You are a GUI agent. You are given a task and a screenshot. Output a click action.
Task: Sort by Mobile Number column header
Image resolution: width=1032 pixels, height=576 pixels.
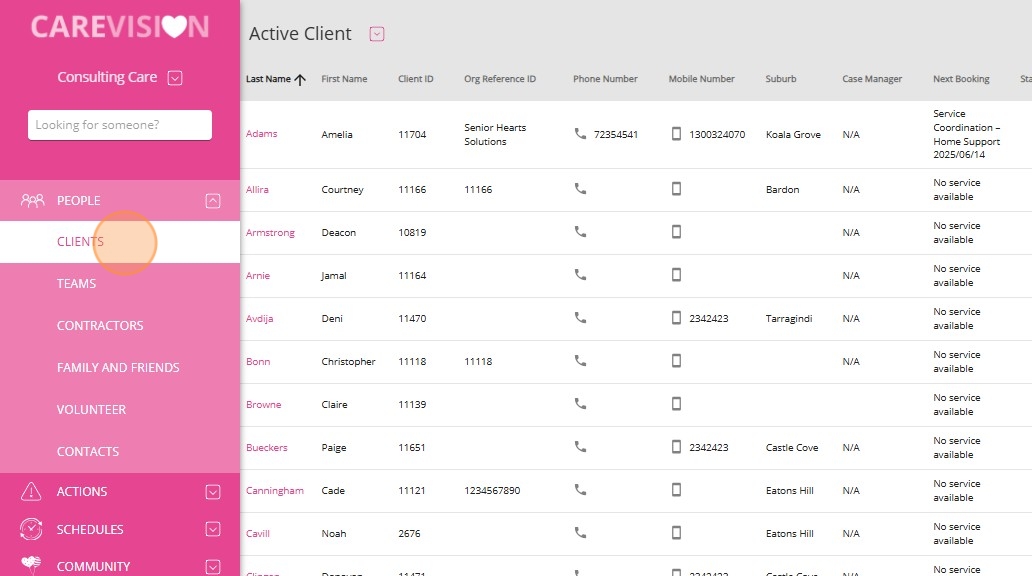pos(701,79)
